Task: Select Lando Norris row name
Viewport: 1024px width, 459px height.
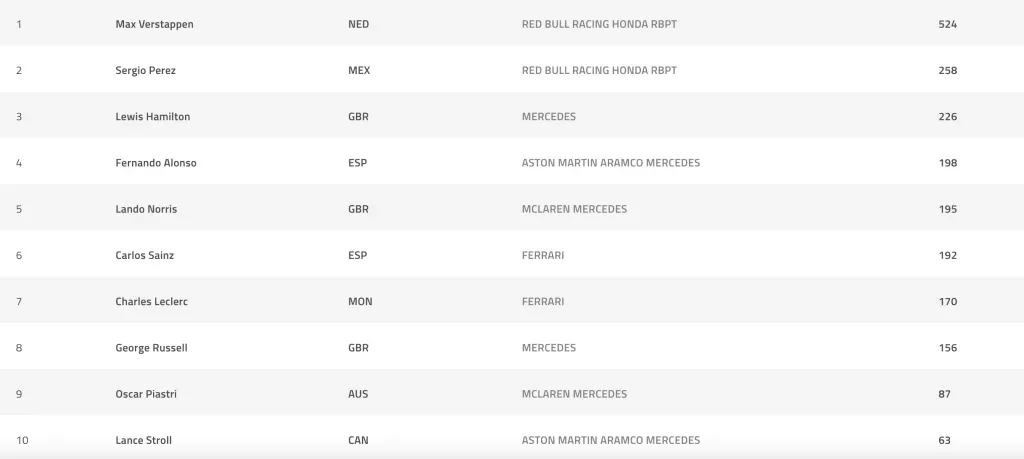Action: (x=146, y=209)
